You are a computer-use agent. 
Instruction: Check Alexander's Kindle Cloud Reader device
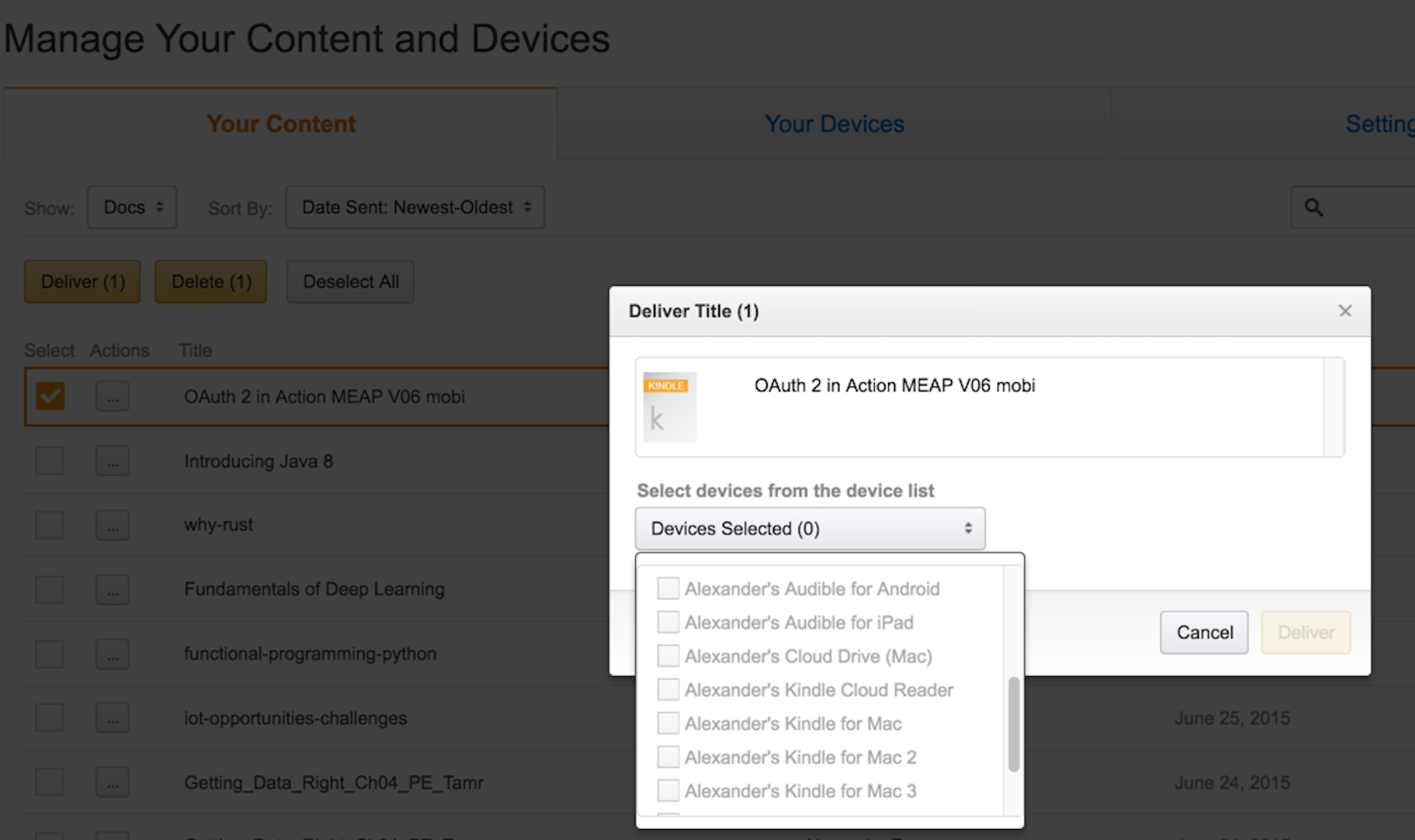point(668,690)
